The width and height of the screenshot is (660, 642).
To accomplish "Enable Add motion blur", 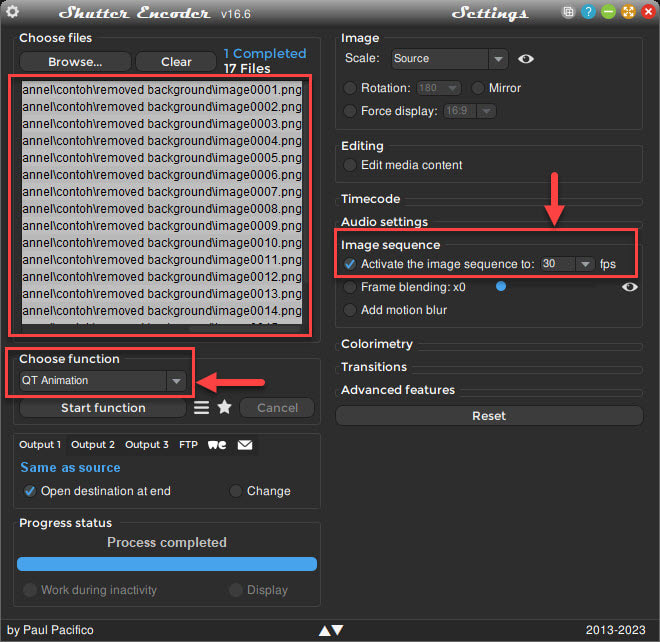I will pos(350,310).
